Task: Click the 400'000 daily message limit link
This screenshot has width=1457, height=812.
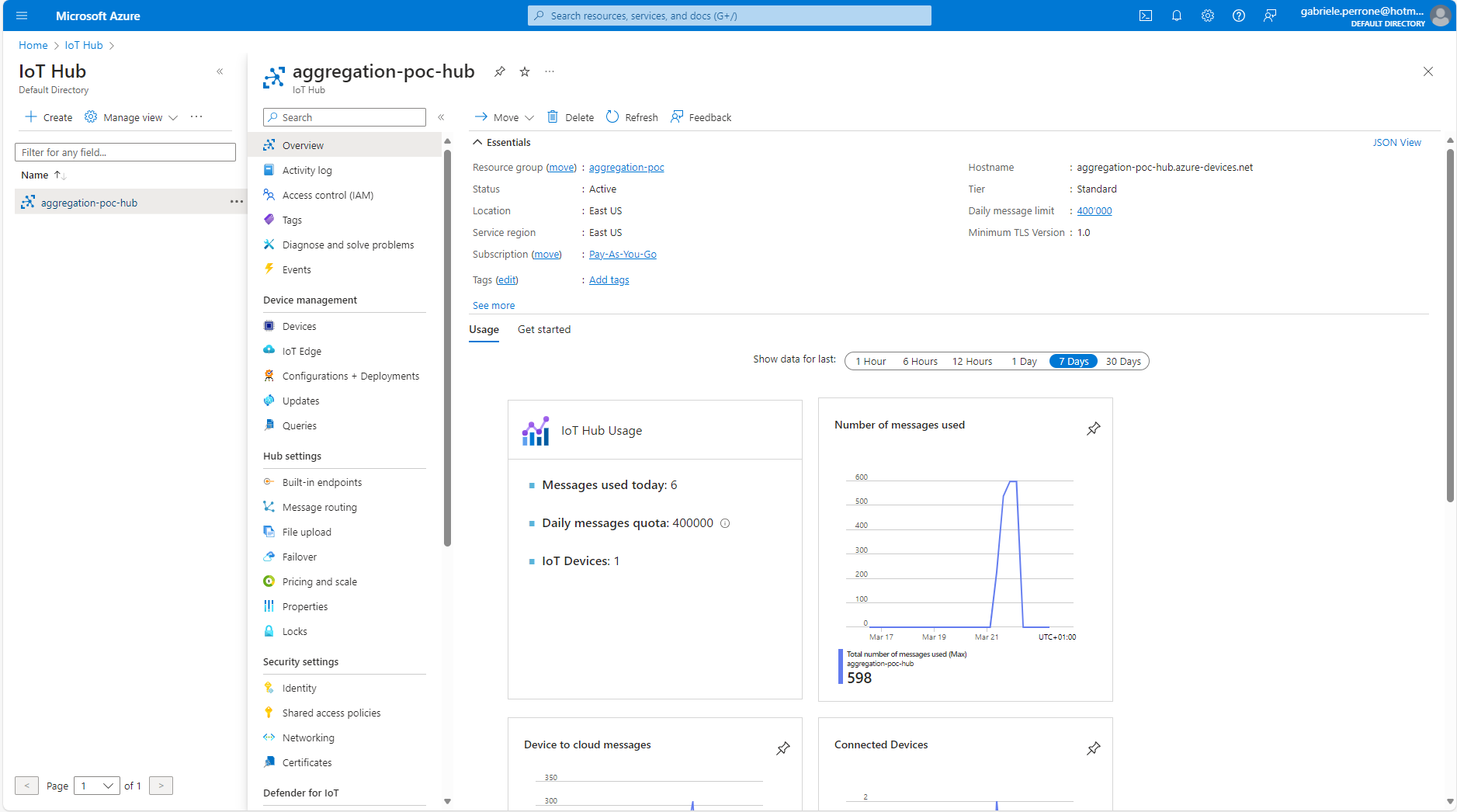Action: [1093, 210]
